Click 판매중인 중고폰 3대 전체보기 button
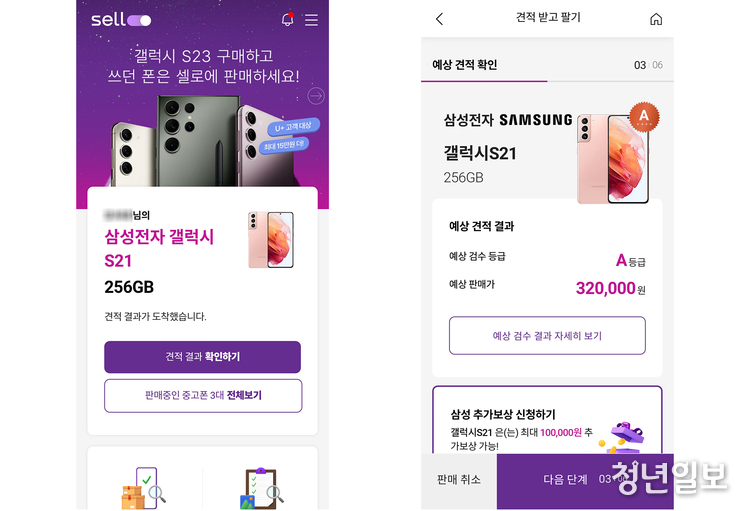750x511 pixels. [x=203, y=395]
